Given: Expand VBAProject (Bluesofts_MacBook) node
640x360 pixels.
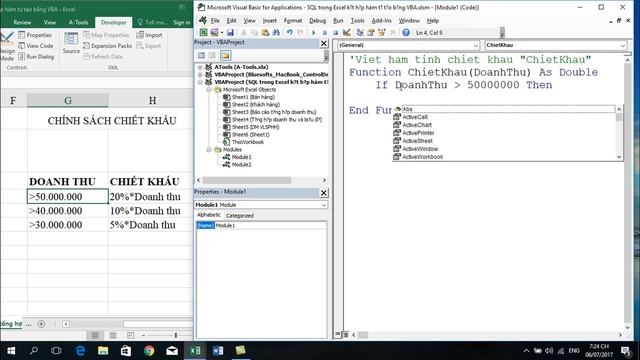Looking at the screenshot, I should click(x=200, y=75).
